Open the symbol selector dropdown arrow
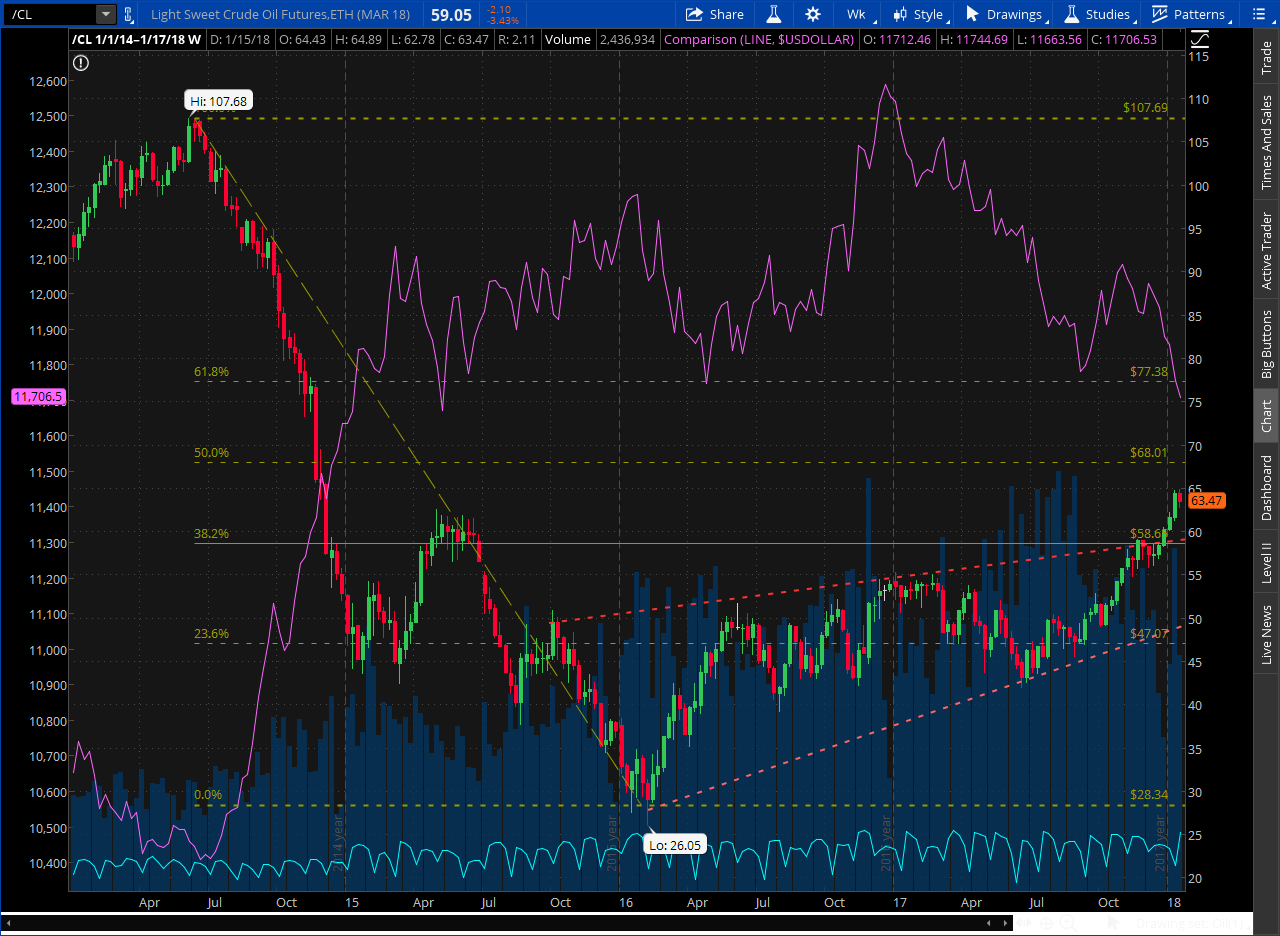The image size is (1280, 936). click(x=106, y=14)
